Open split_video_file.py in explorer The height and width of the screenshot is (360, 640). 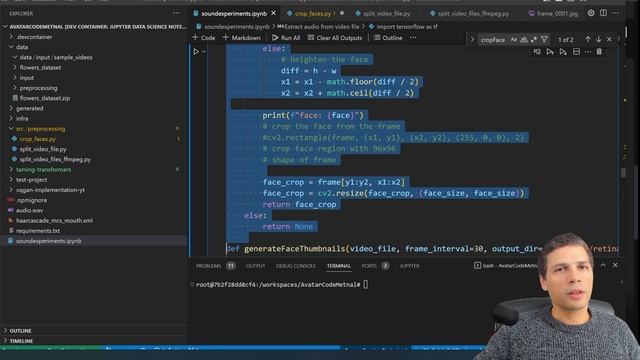(x=94, y=149)
